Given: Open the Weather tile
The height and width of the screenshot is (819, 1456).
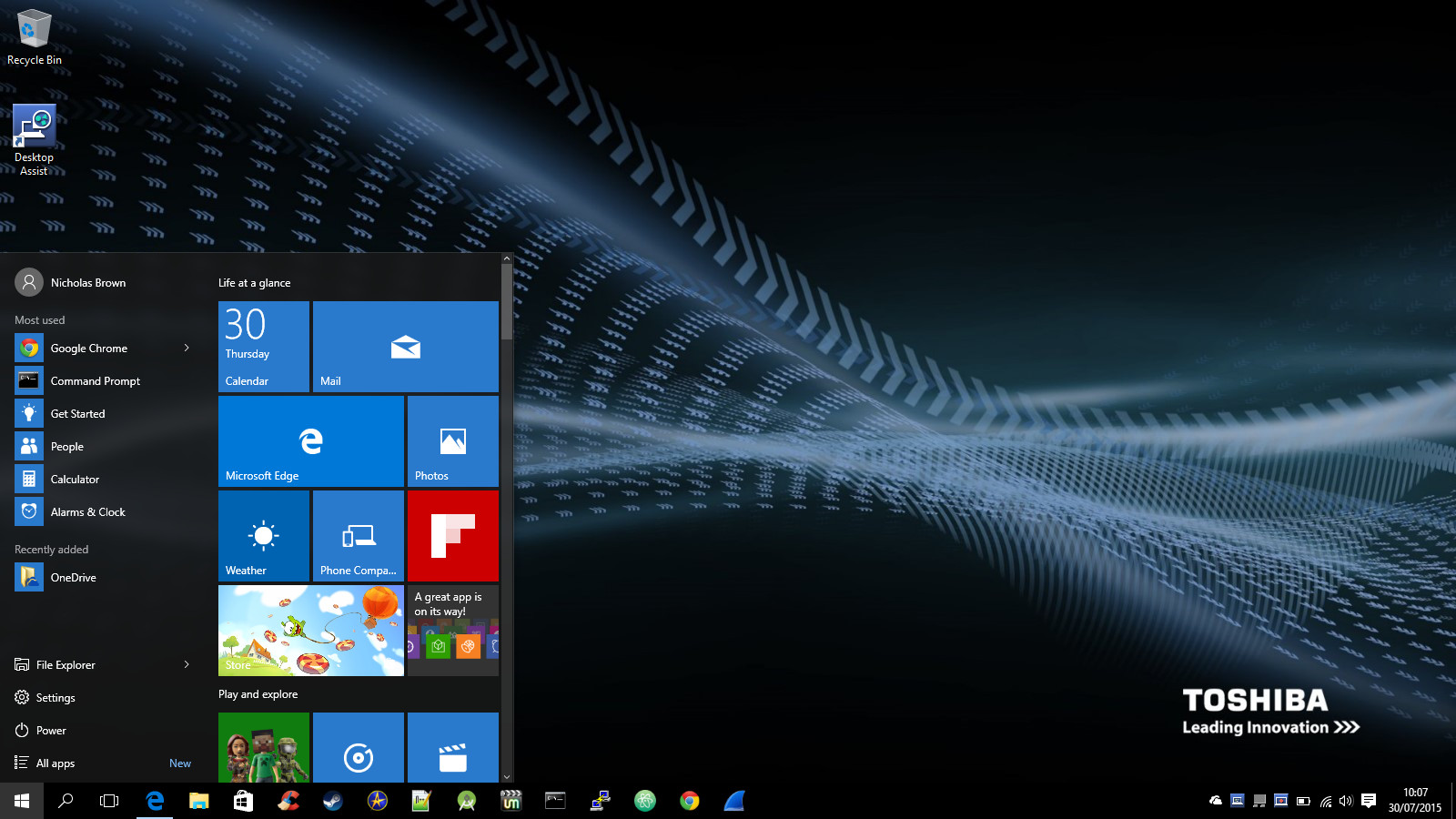Looking at the screenshot, I should tap(263, 536).
